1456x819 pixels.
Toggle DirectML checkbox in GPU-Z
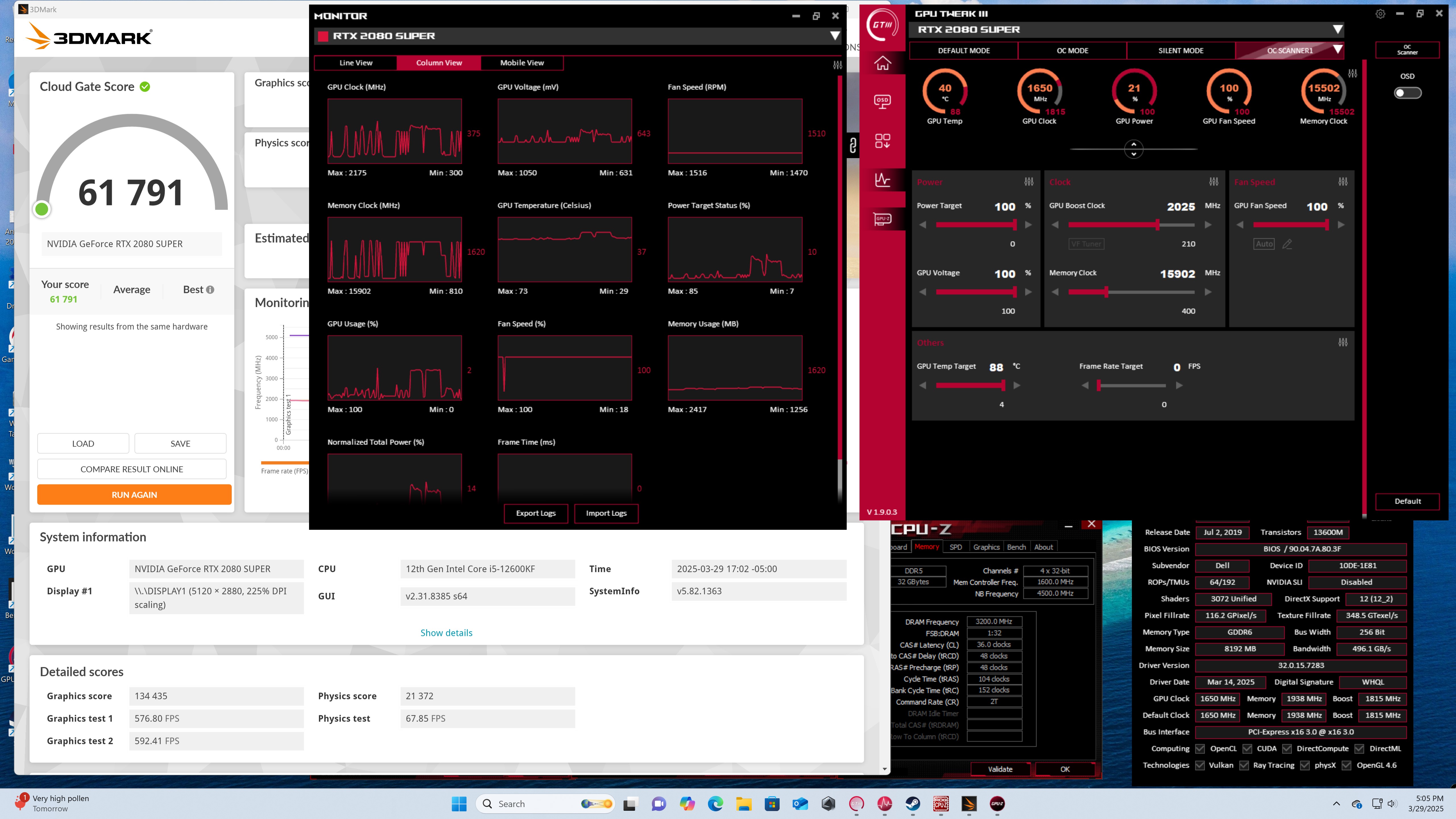coord(1359,749)
